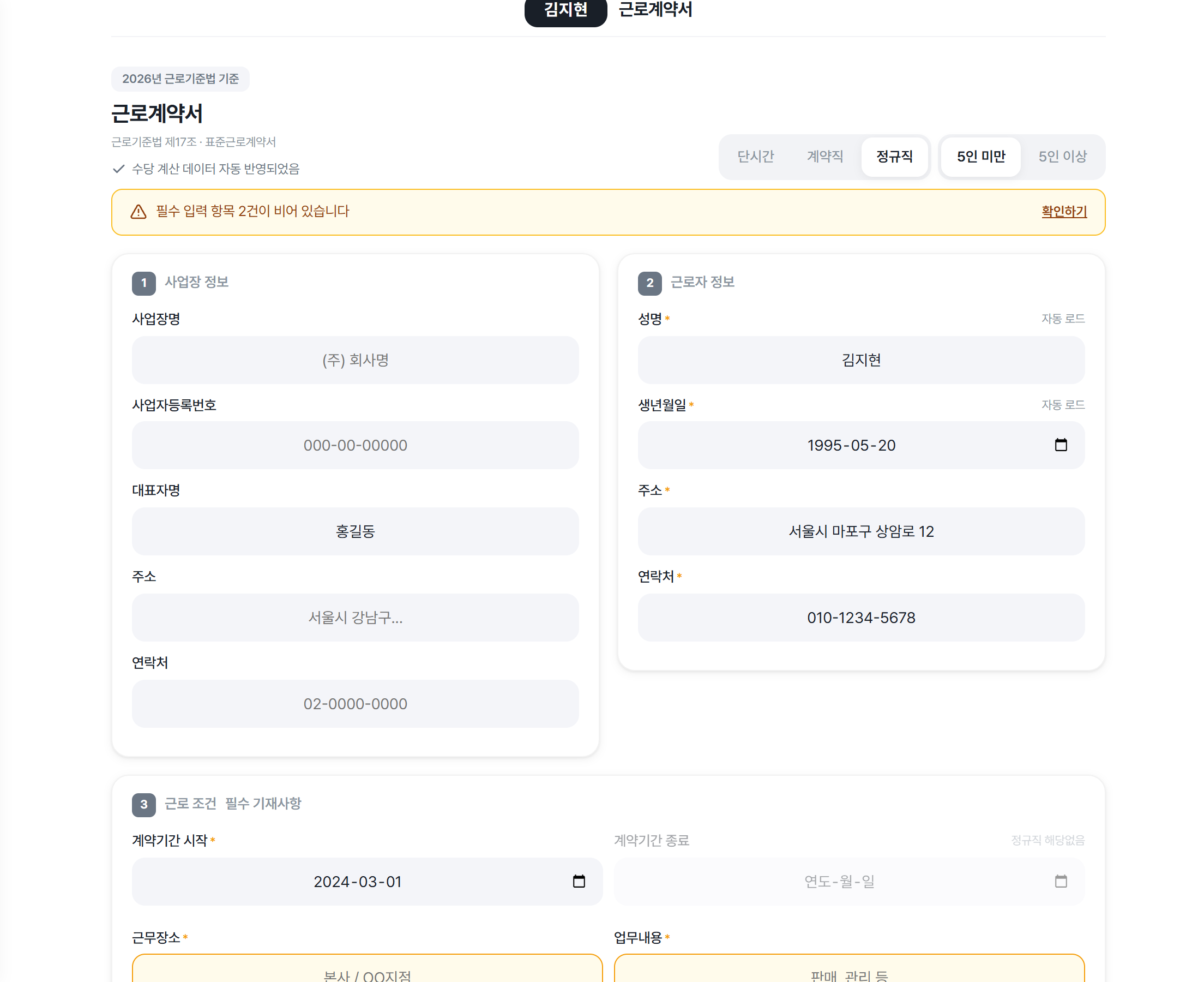Image resolution: width=1204 pixels, height=982 pixels.
Task: Open the birthdate calendar picker icon
Action: [x=1061, y=445]
